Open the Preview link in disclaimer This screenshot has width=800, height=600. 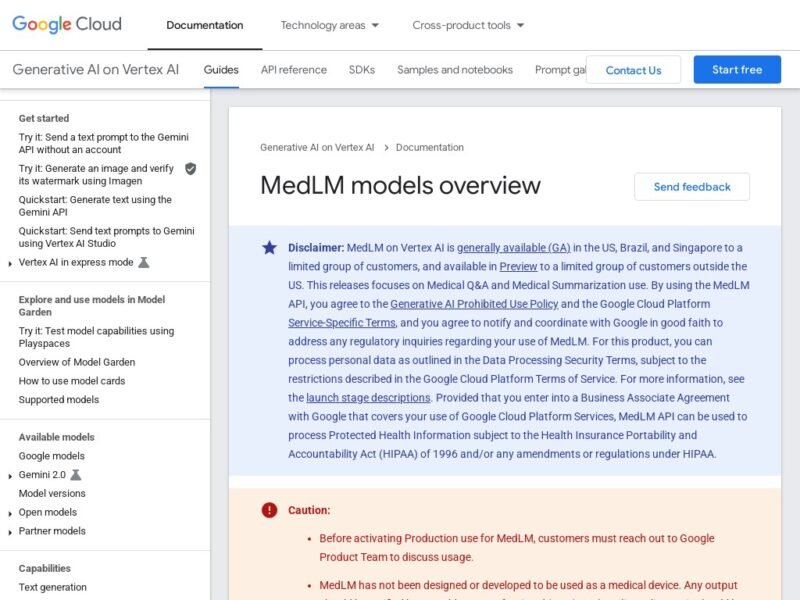pyautogui.click(x=518, y=267)
